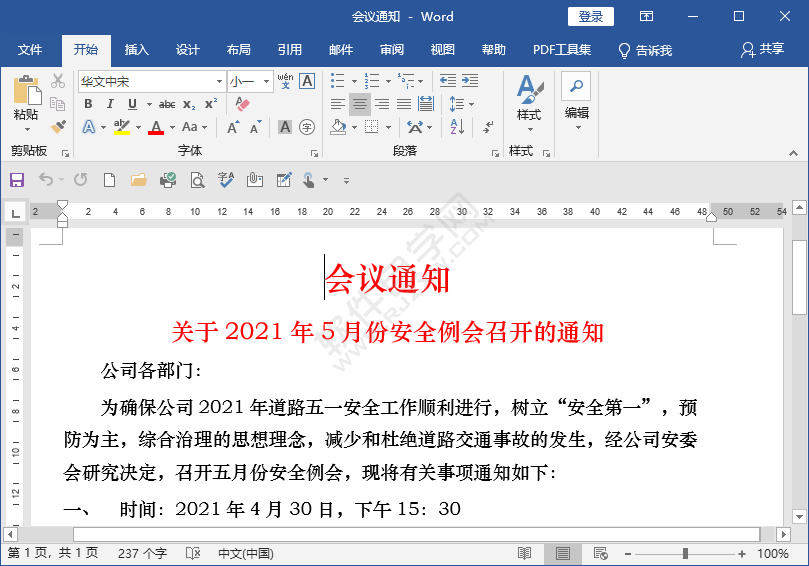Toggle Bold formatting
This screenshot has height=566, width=809.
pyautogui.click(x=88, y=104)
